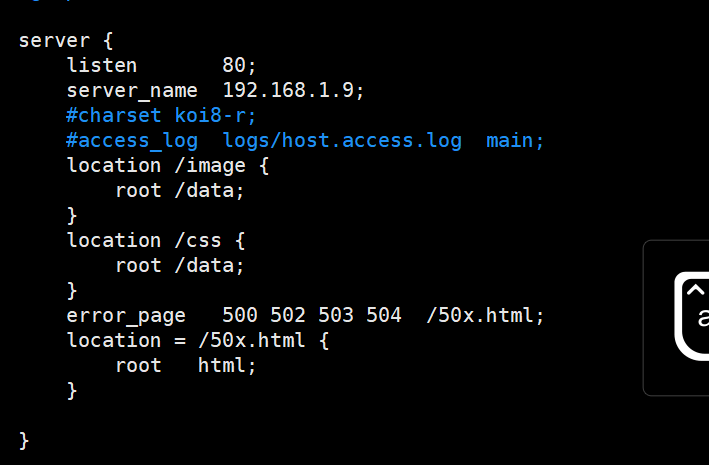Screen dimensions: 709x465
Task: Click the root html; line
Action: point(186,365)
